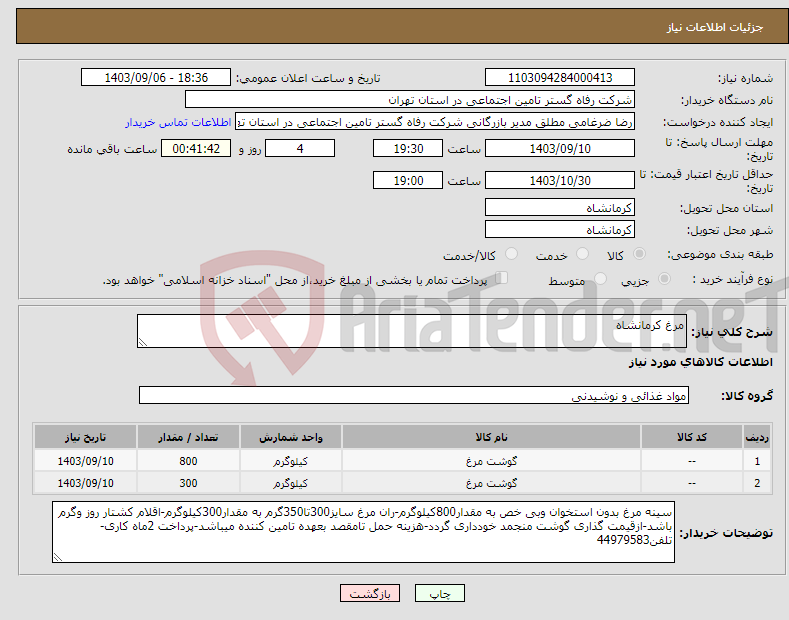Select the خدمت radio button
The height and width of the screenshot is (620, 789).
[x=582, y=254]
